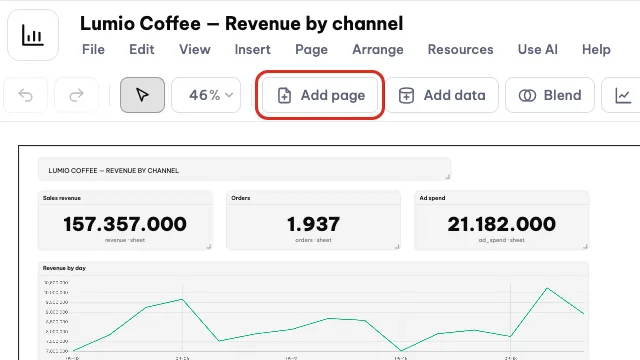The height and width of the screenshot is (360, 640).
Task: Open the Insert menu
Action: tap(252, 49)
